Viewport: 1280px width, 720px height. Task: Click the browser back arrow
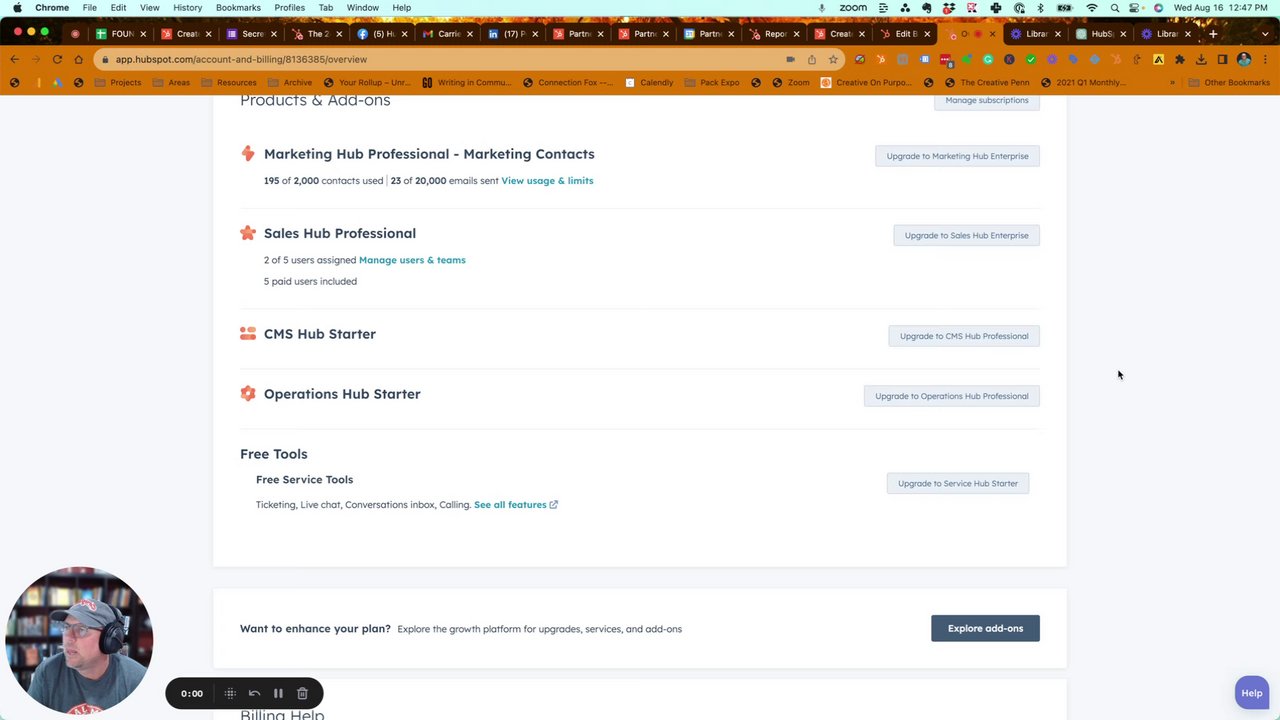pos(14,59)
